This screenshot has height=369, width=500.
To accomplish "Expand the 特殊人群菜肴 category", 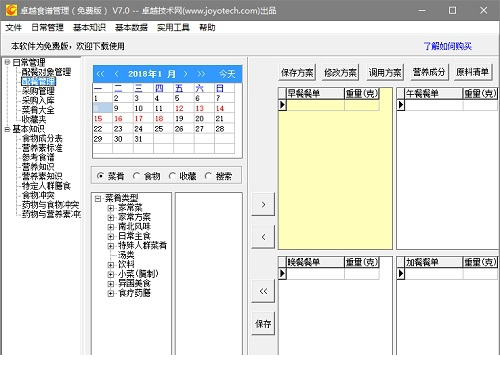I will (111, 246).
